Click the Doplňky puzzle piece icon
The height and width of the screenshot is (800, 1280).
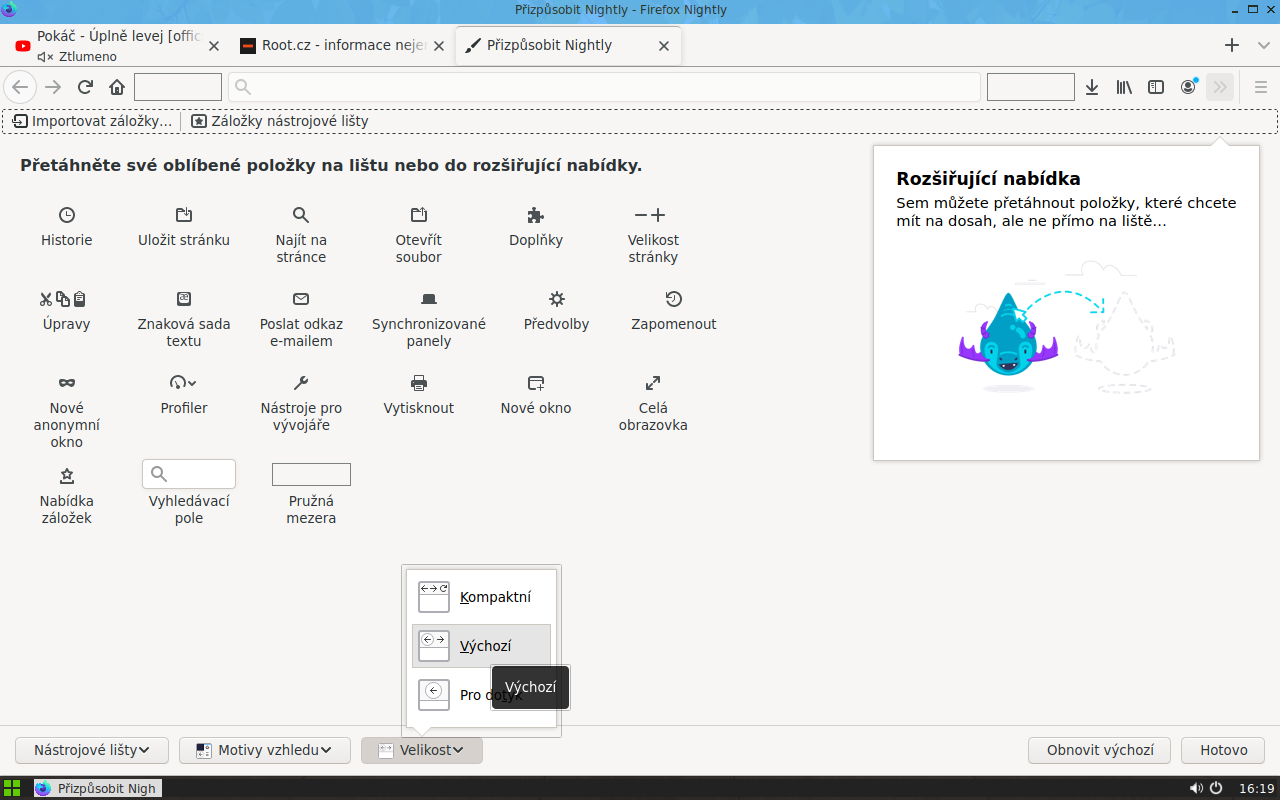536,215
